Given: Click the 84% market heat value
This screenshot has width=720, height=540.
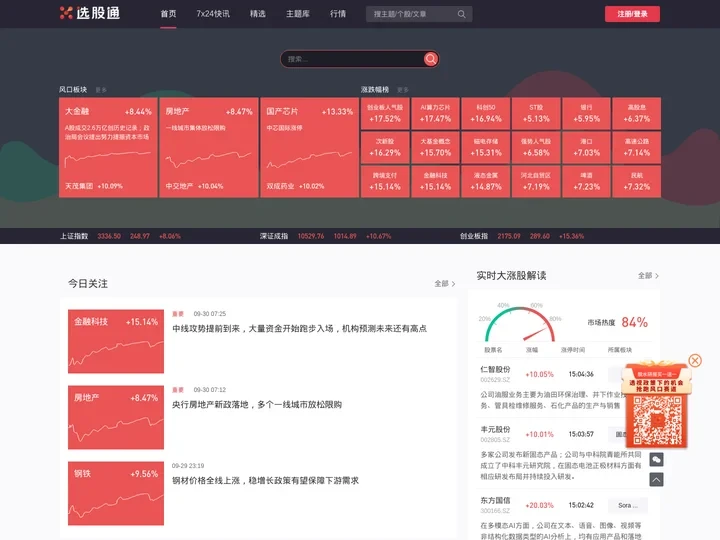Looking at the screenshot, I should [x=635, y=322].
